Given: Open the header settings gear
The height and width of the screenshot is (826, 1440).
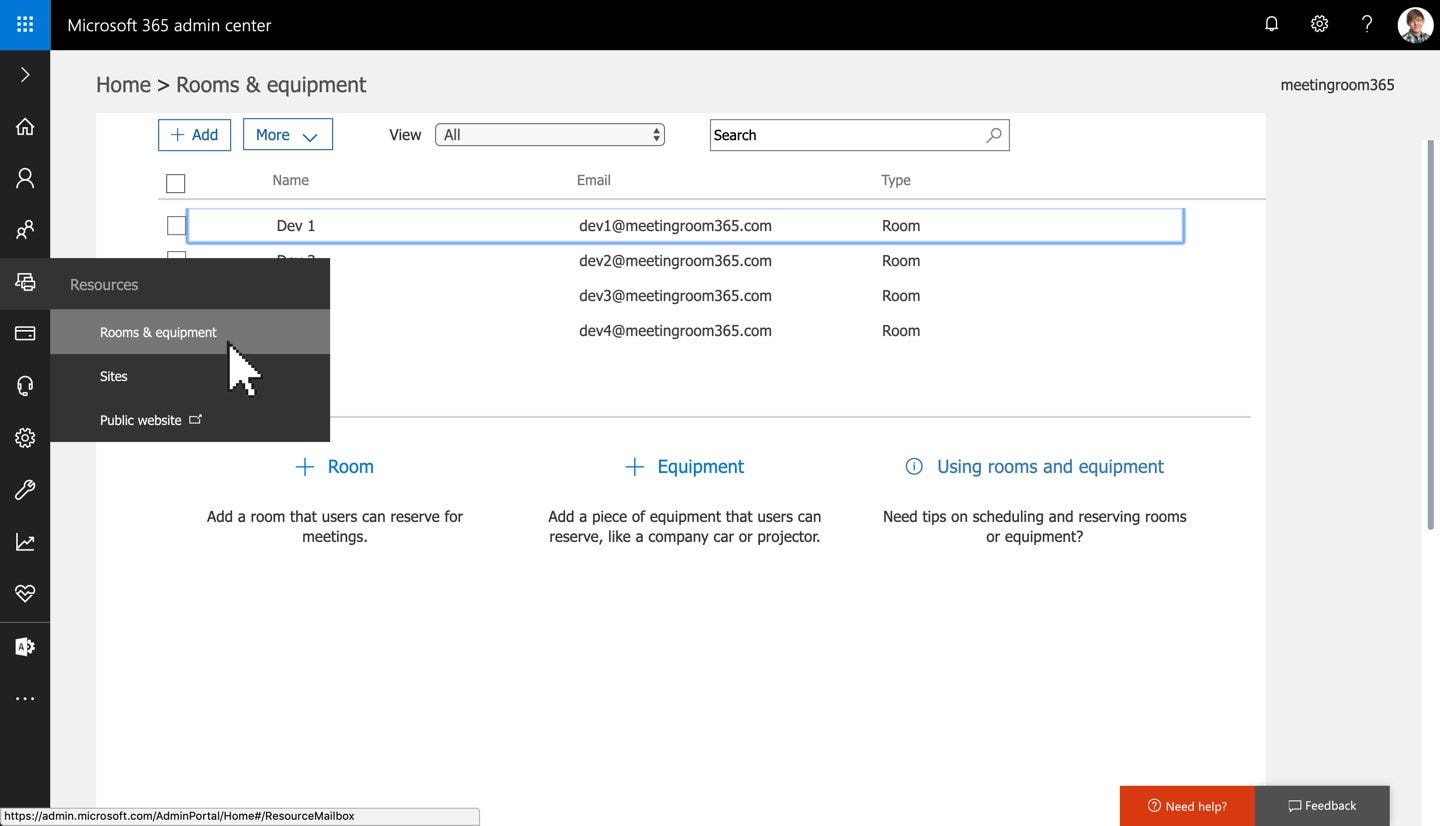Looking at the screenshot, I should (1319, 24).
